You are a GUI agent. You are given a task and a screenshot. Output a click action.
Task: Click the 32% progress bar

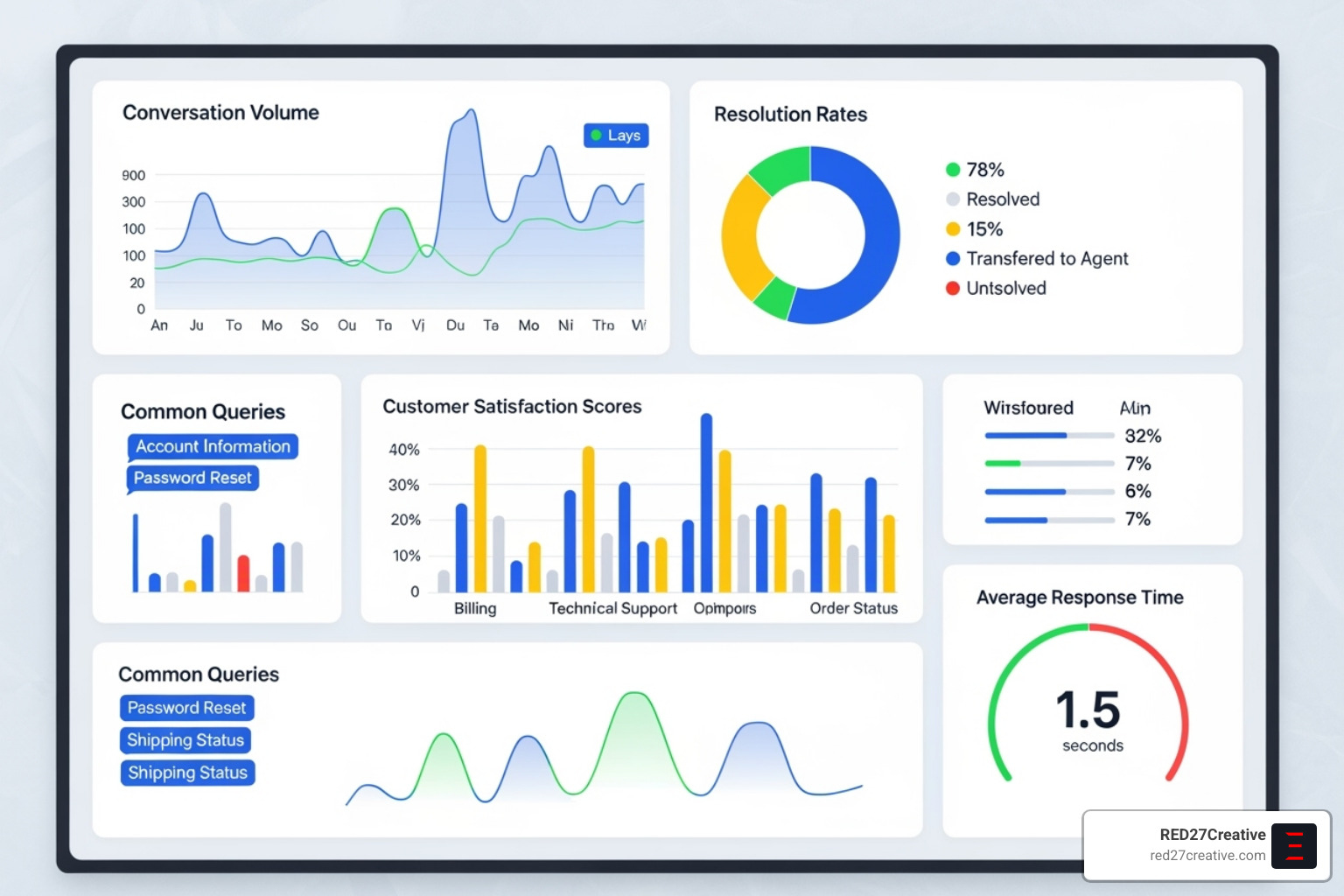click(x=1049, y=436)
